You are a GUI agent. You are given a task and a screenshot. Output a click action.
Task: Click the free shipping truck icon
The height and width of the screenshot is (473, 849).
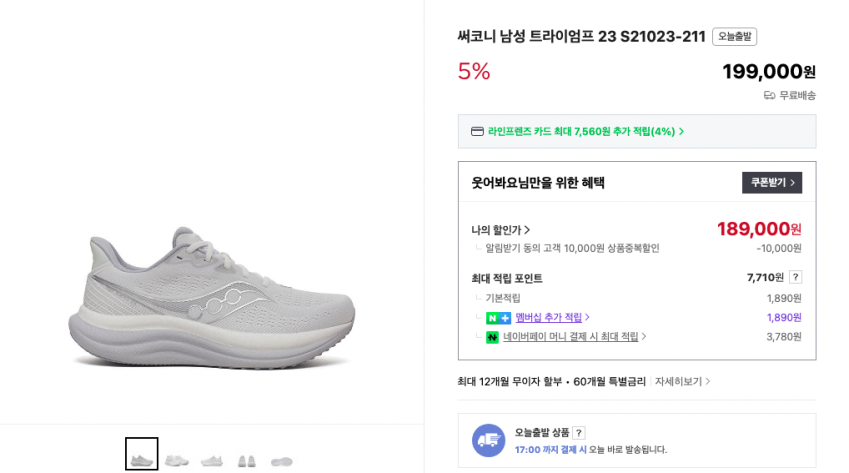coord(769,95)
